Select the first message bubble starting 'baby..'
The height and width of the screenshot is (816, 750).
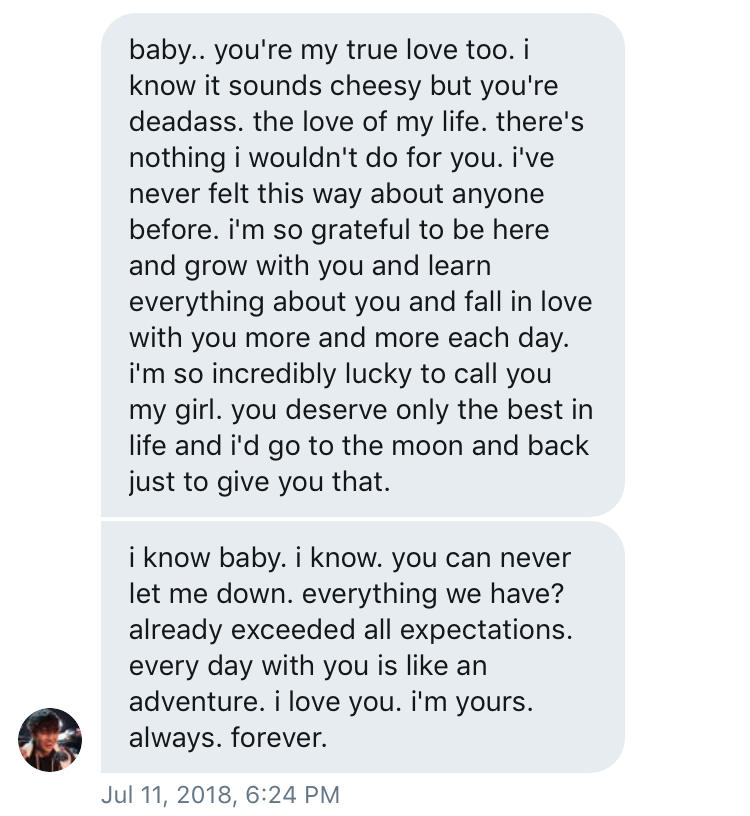click(362, 265)
